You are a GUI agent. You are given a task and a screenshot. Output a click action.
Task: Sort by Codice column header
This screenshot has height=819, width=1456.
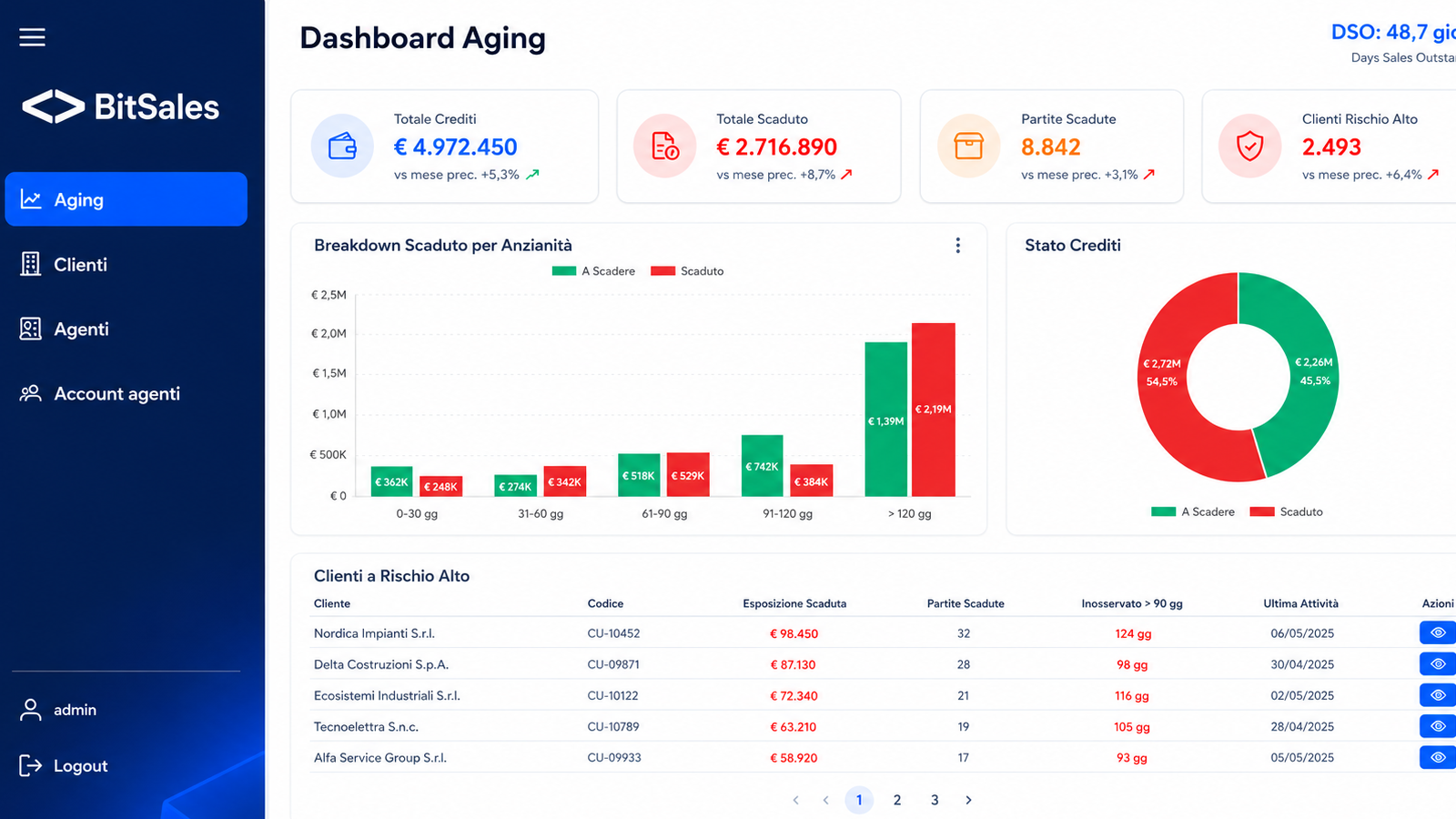point(605,603)
